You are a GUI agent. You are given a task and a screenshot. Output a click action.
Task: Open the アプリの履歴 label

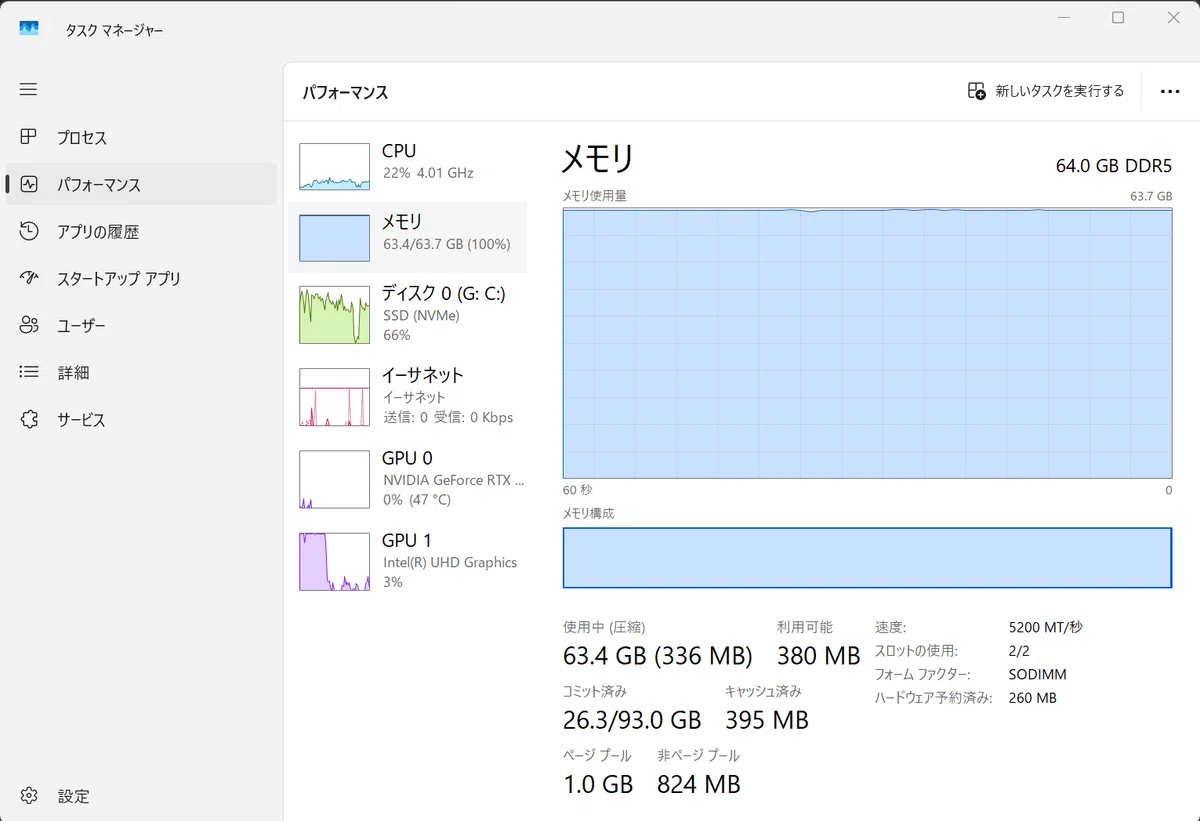(x=98, y=232)
